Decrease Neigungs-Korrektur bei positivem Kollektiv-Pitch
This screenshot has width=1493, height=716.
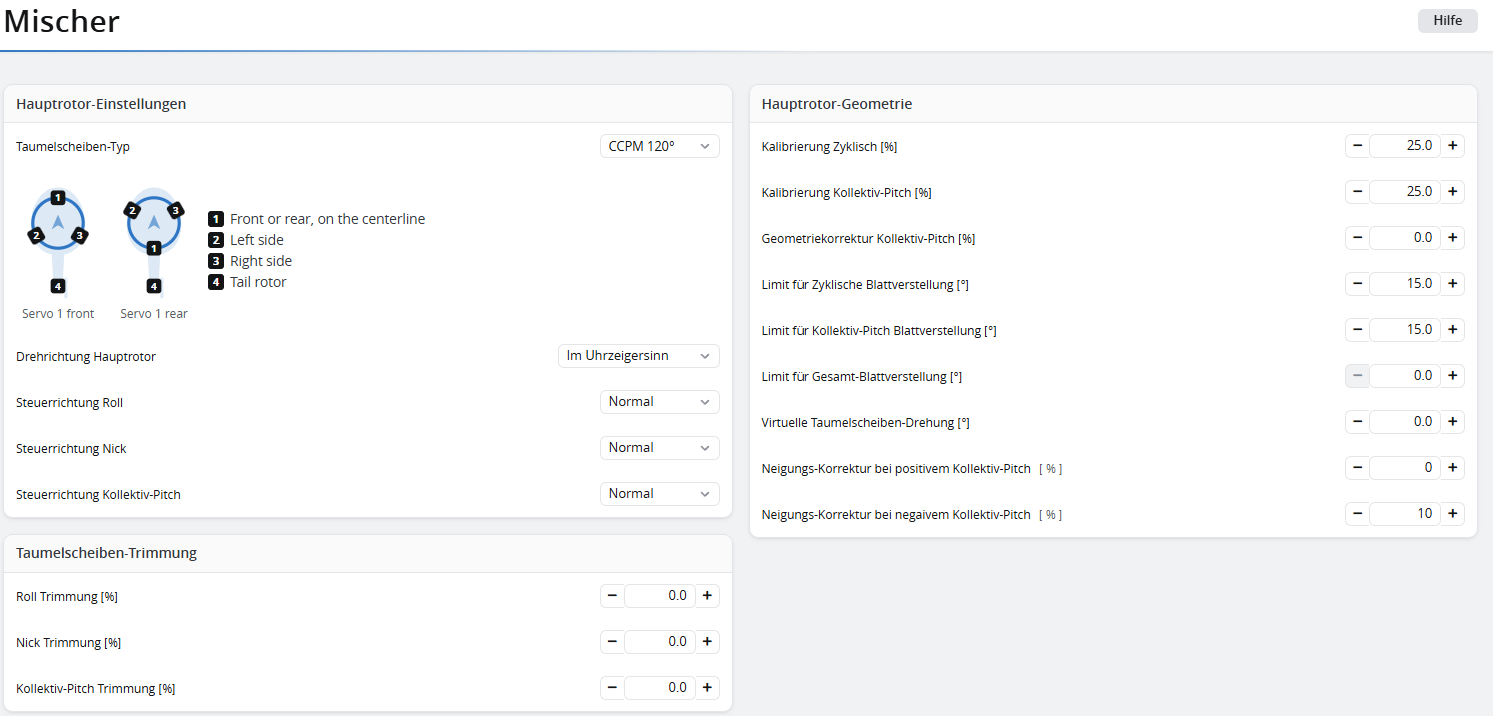coord(1357,468)
